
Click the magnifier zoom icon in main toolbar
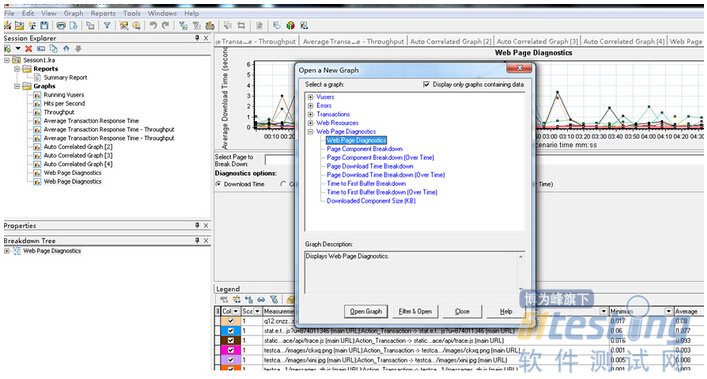pyautogui.click(x=136, y=26)
